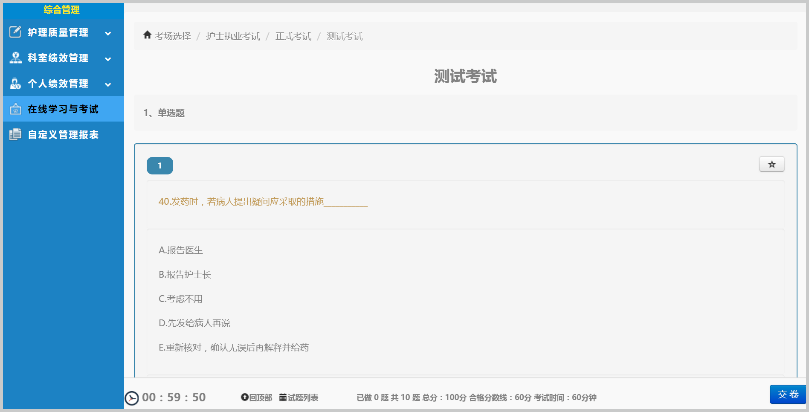Open 自定义管理报表 menu item
The image size is (809, 412).
click(62, 134)
